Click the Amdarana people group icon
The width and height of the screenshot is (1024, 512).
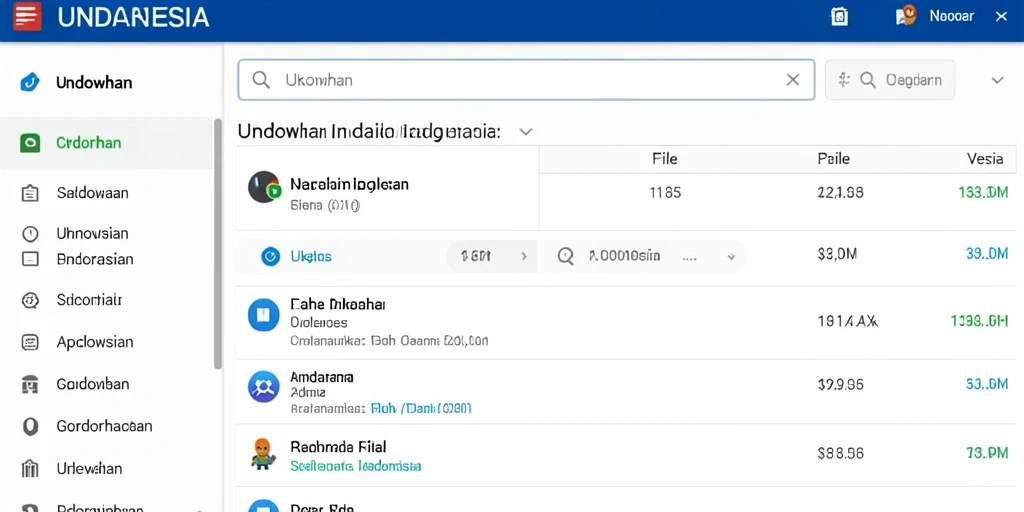[x=264, y=385]
